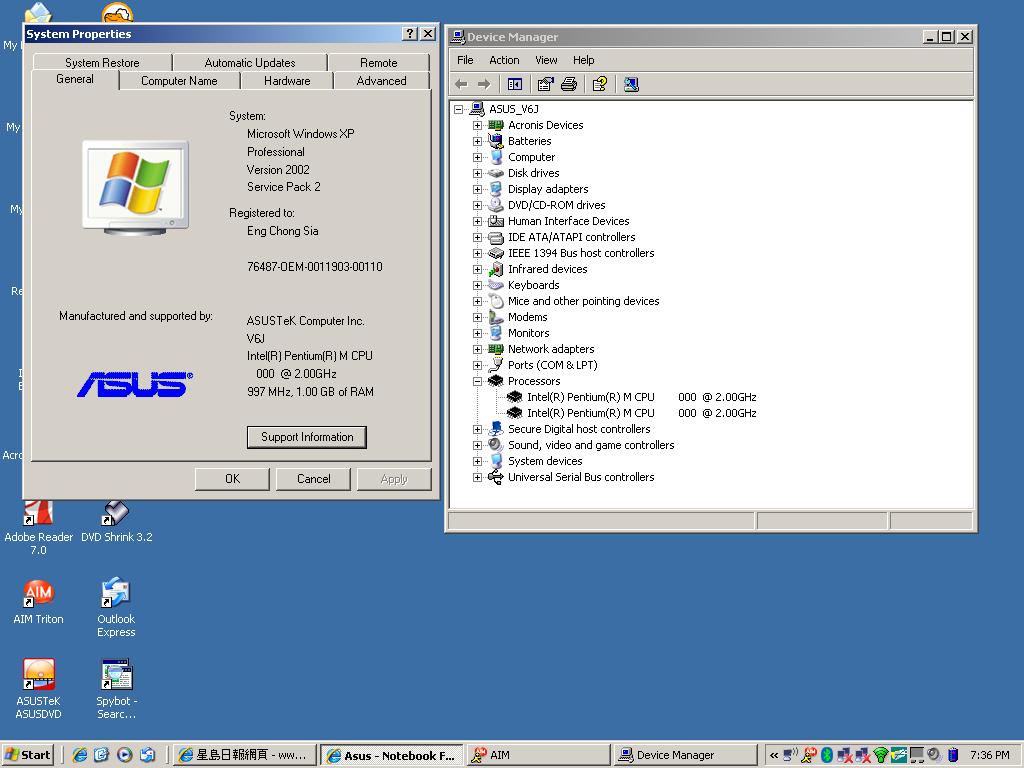1024x768 pixels.
Task: Collapse the ASUS_V6J root node
Action: (x=458, y=109)
